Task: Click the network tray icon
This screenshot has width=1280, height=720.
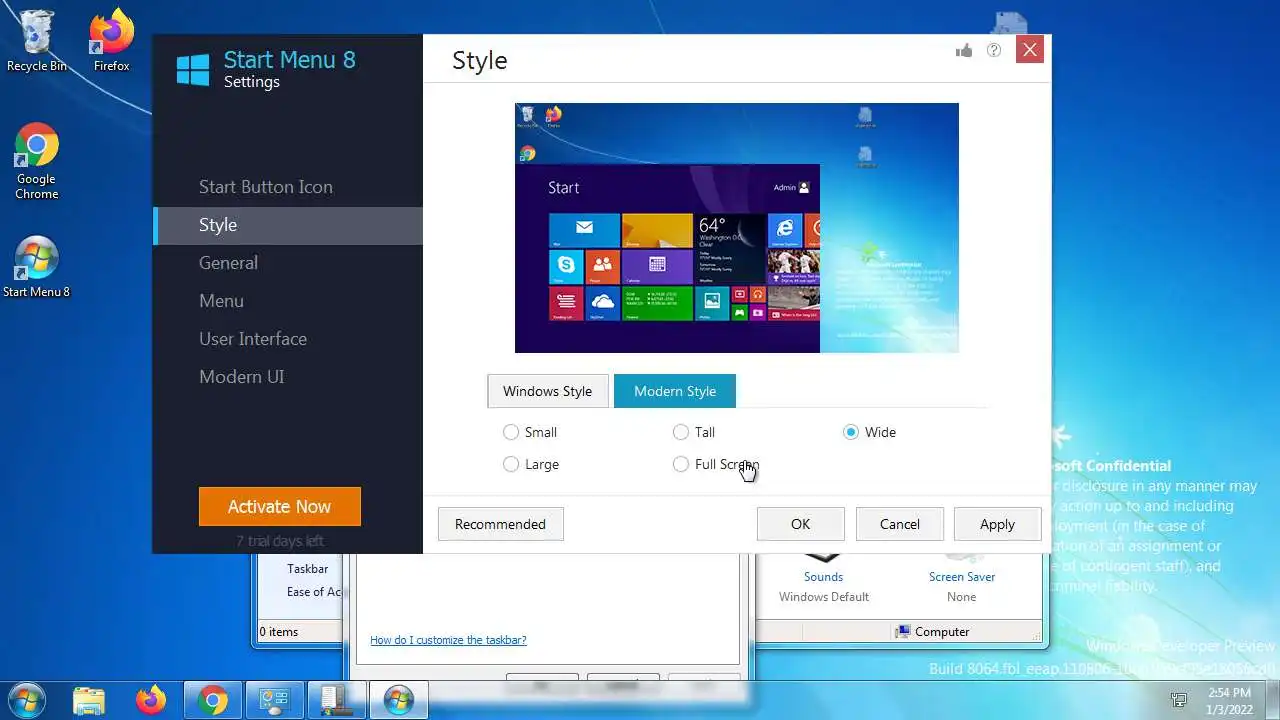Action: tap(1179, 700)
